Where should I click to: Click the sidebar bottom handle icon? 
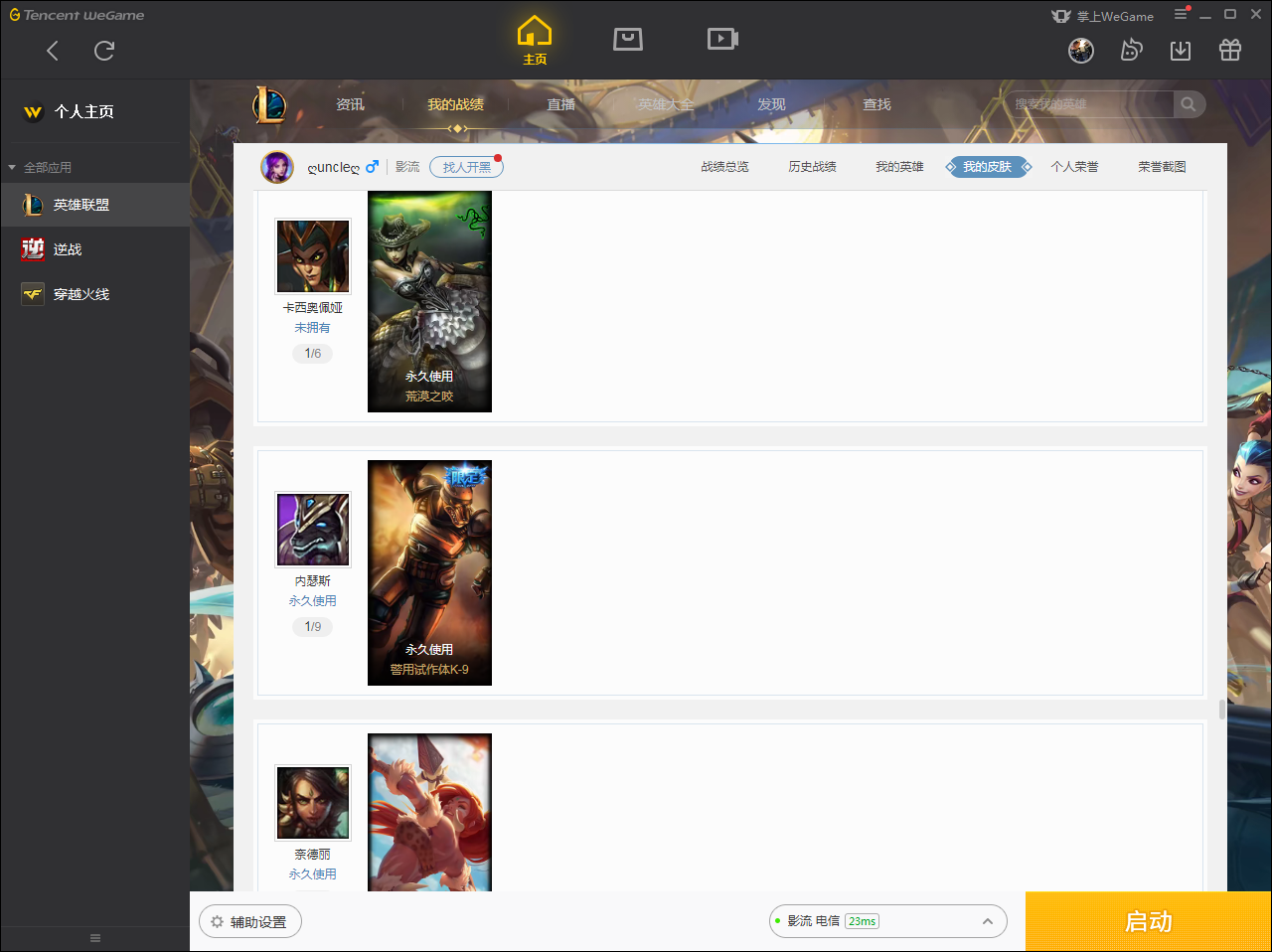coord(95,938)
